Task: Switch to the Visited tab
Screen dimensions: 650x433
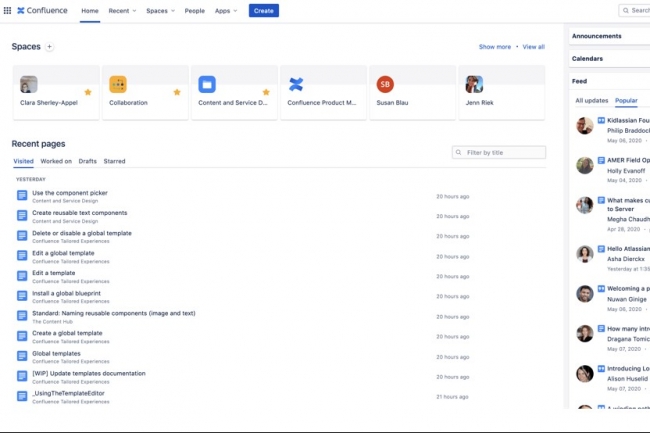Action: point(24,161)
